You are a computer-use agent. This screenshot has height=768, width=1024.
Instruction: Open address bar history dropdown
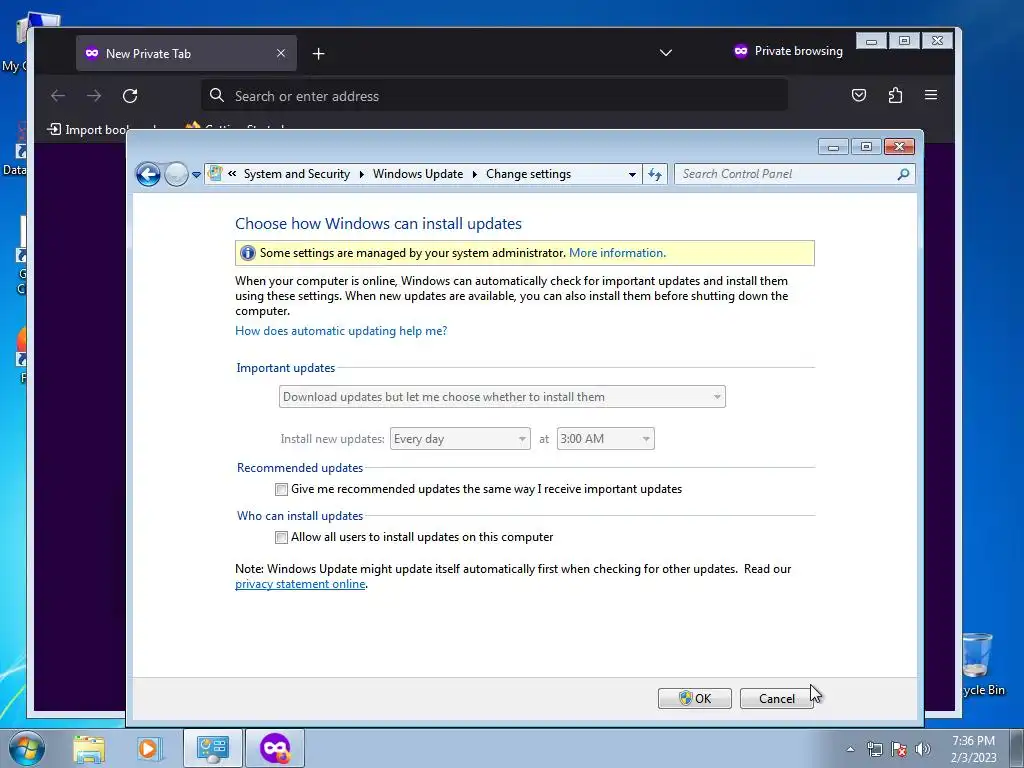point(632,174)
